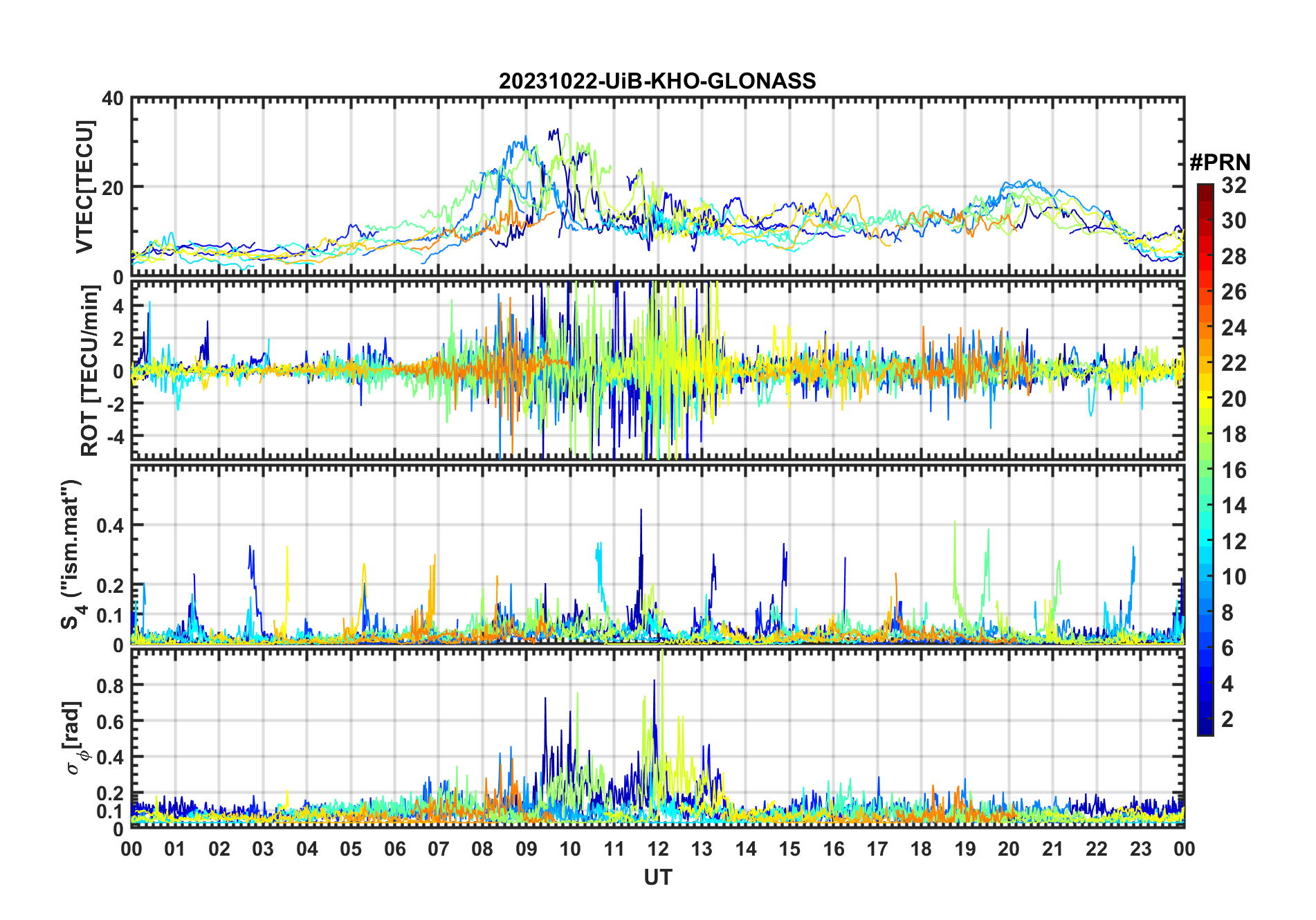The width and height of the screenshot is (1316, 920).
Task: Click inside the ROT plot panel
Action: 658,370
